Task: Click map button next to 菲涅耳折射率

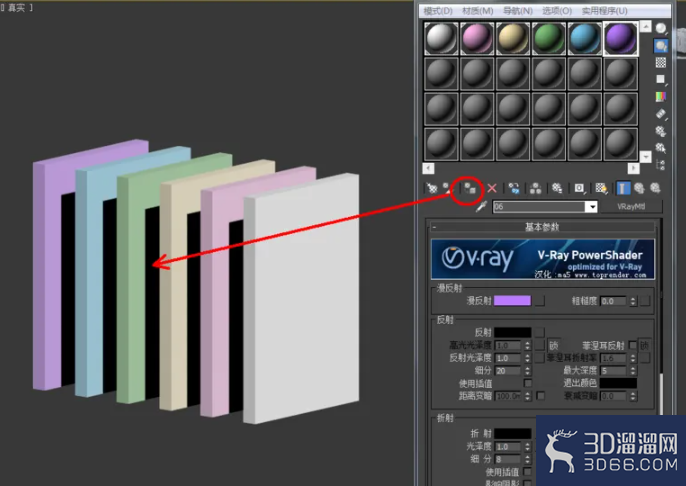Action: [x=645, y=358]
